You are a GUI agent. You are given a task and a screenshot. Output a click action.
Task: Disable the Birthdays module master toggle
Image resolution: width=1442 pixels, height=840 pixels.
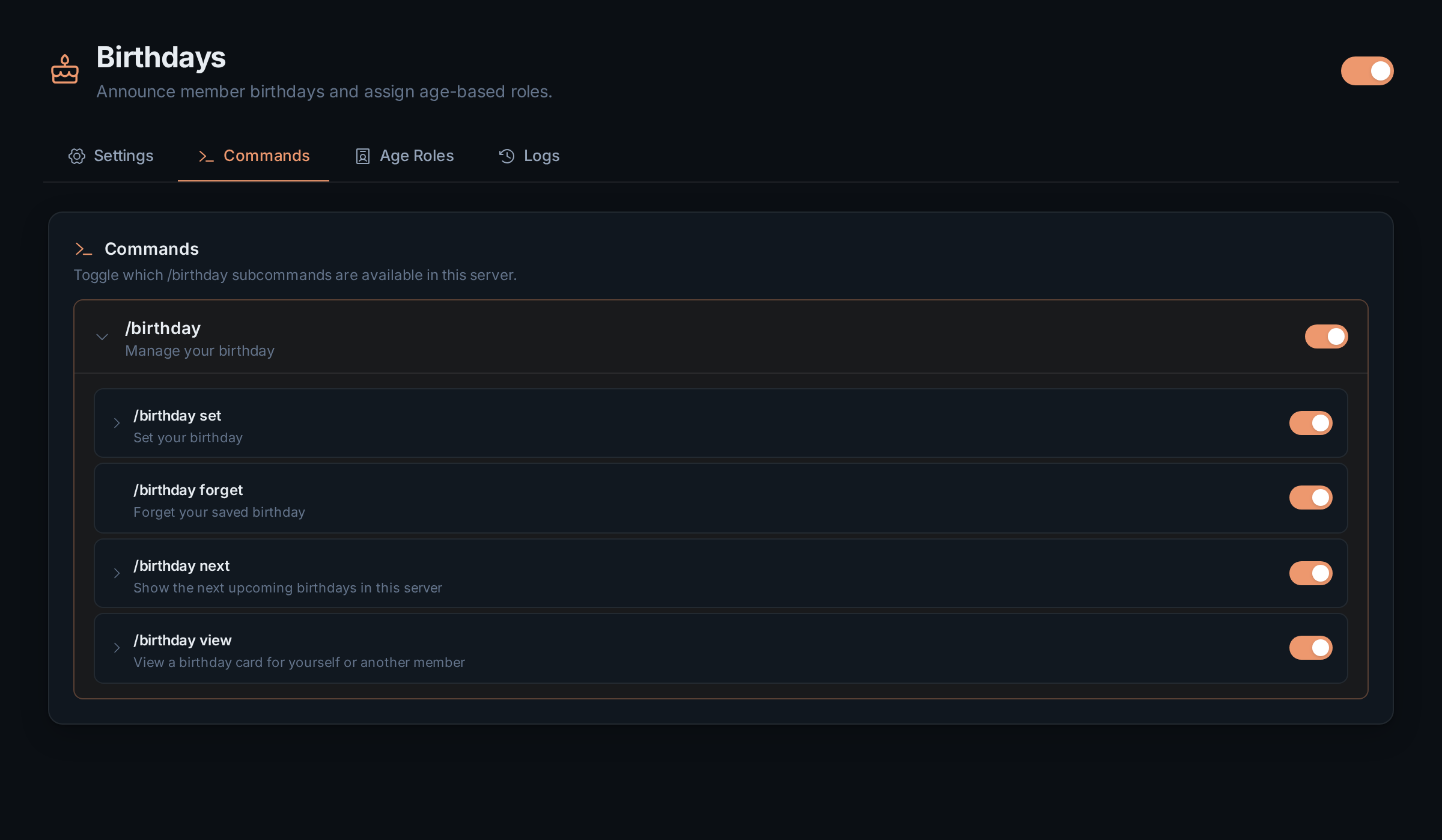point(1367,71)
